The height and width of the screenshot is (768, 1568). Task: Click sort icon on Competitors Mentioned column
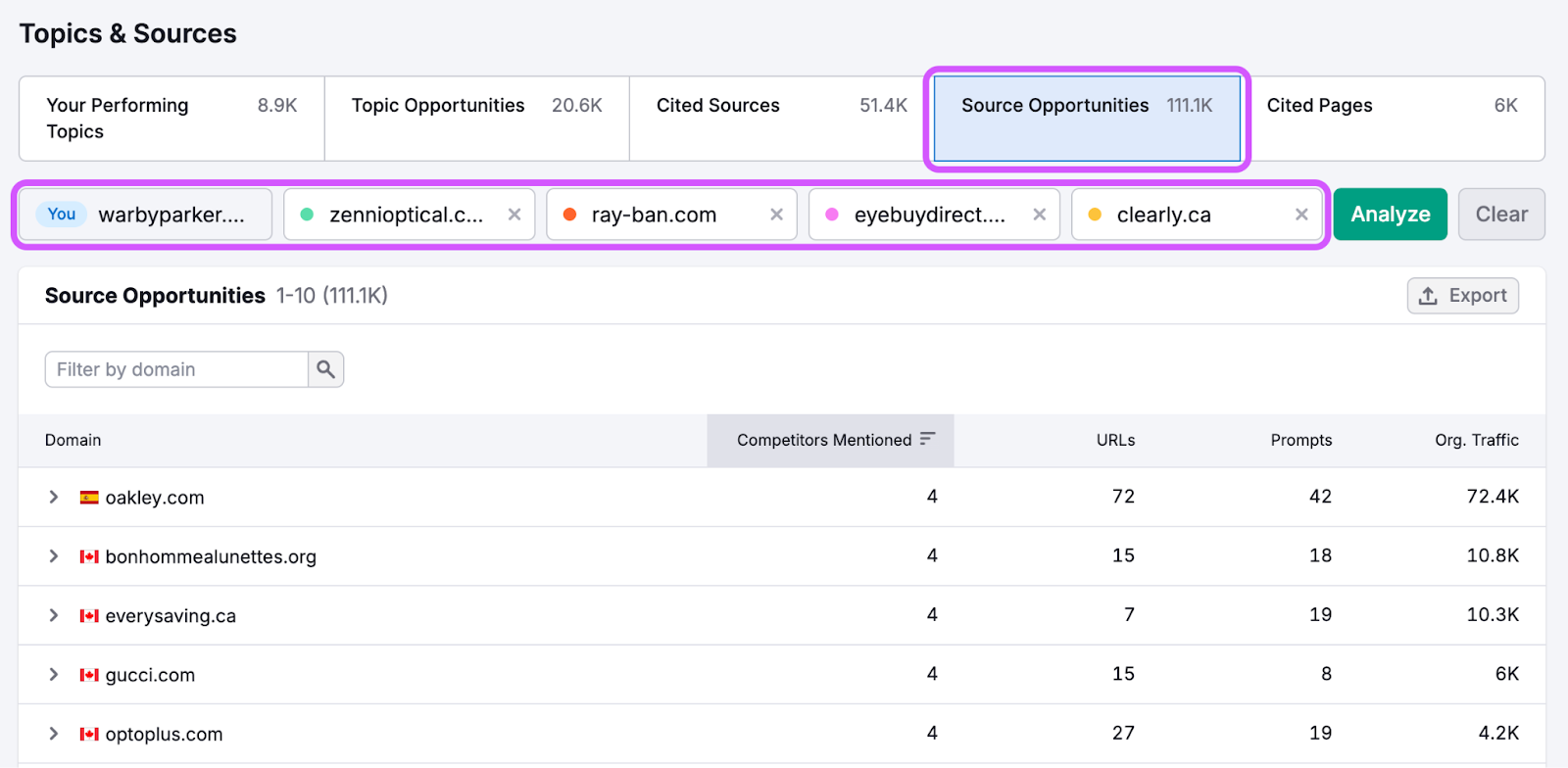(x=927, y=439)
